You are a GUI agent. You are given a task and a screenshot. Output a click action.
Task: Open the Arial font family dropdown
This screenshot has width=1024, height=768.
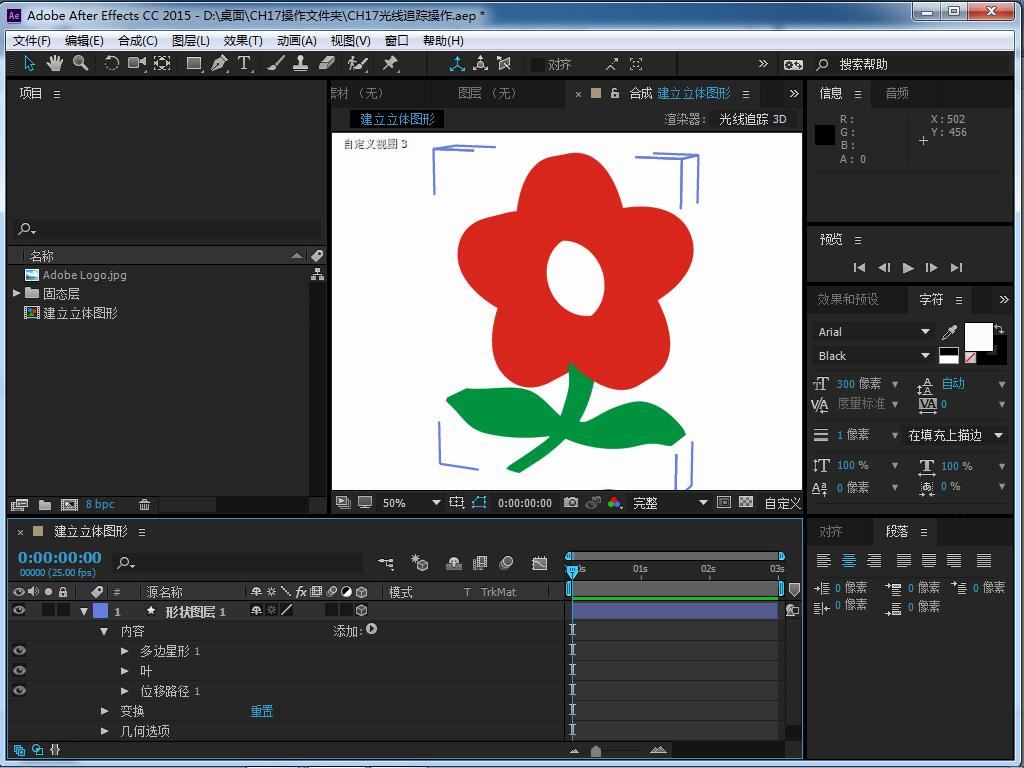click(x=873, y=332)
